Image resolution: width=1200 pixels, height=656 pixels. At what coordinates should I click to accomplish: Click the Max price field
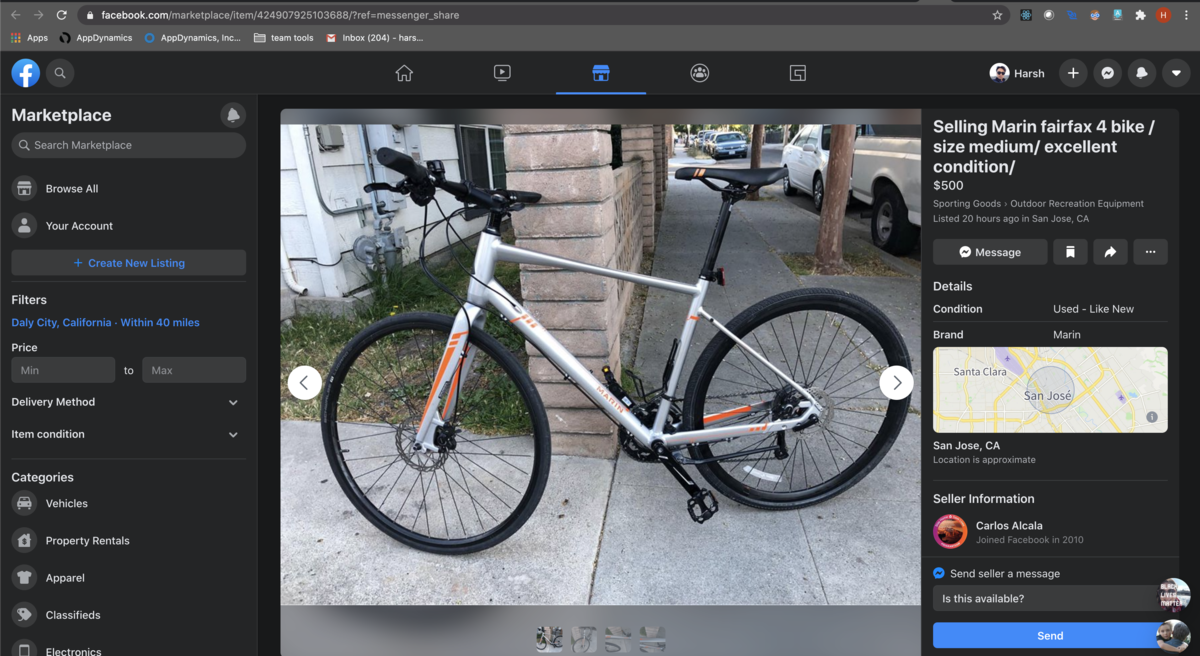point(194,370)
